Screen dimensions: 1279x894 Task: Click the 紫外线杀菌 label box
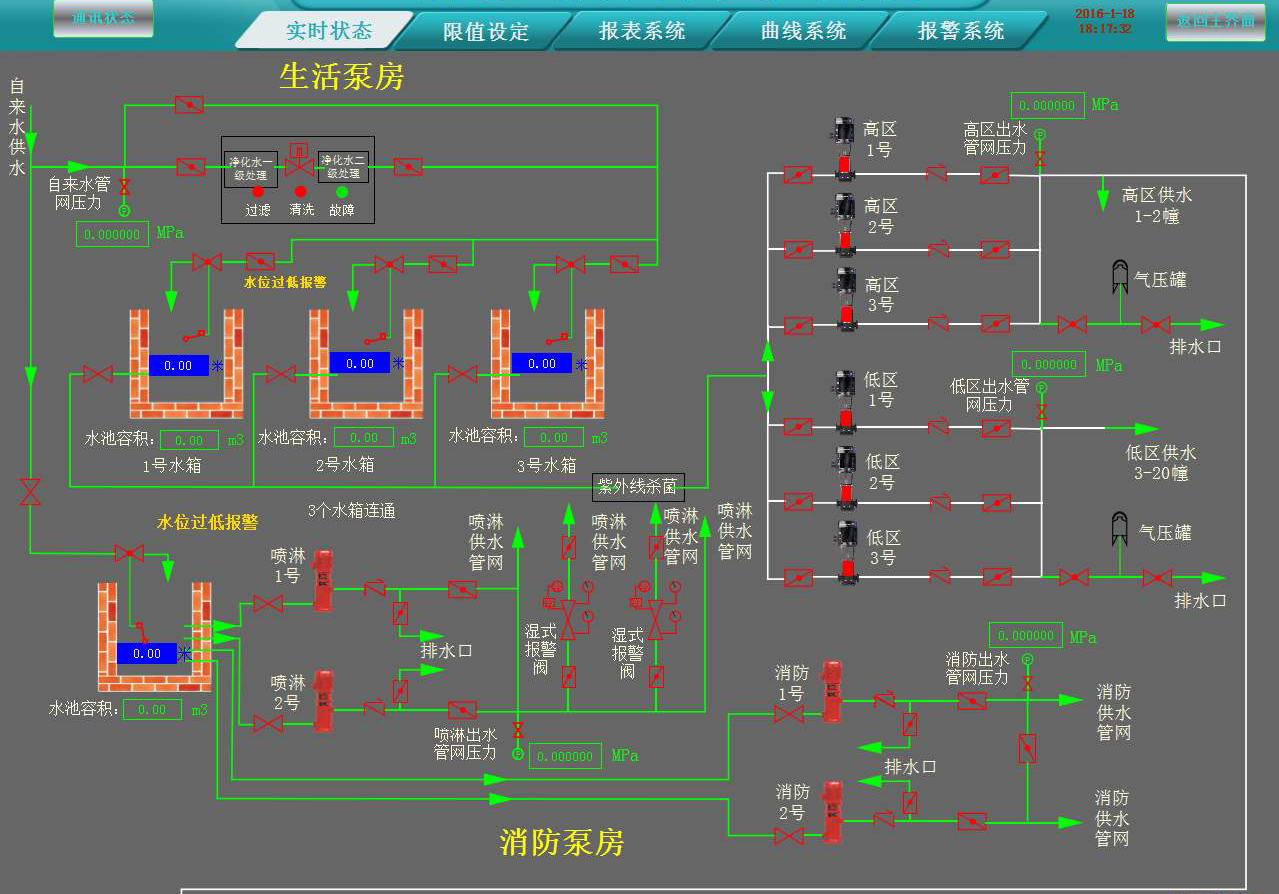(x=638, y=487)
